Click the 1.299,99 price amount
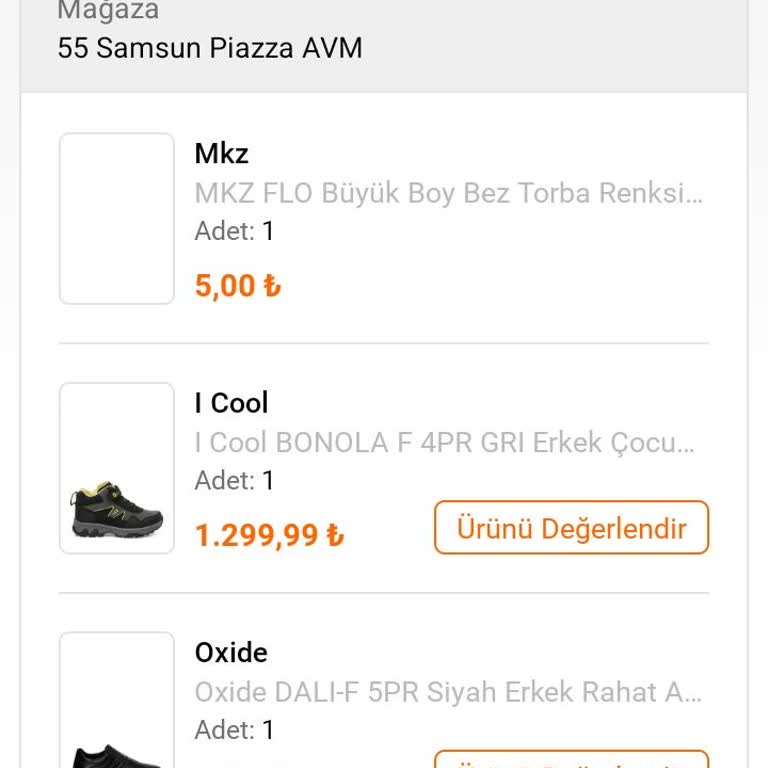Viewport: 768px width, 768px height. click(x=257, y=536)
